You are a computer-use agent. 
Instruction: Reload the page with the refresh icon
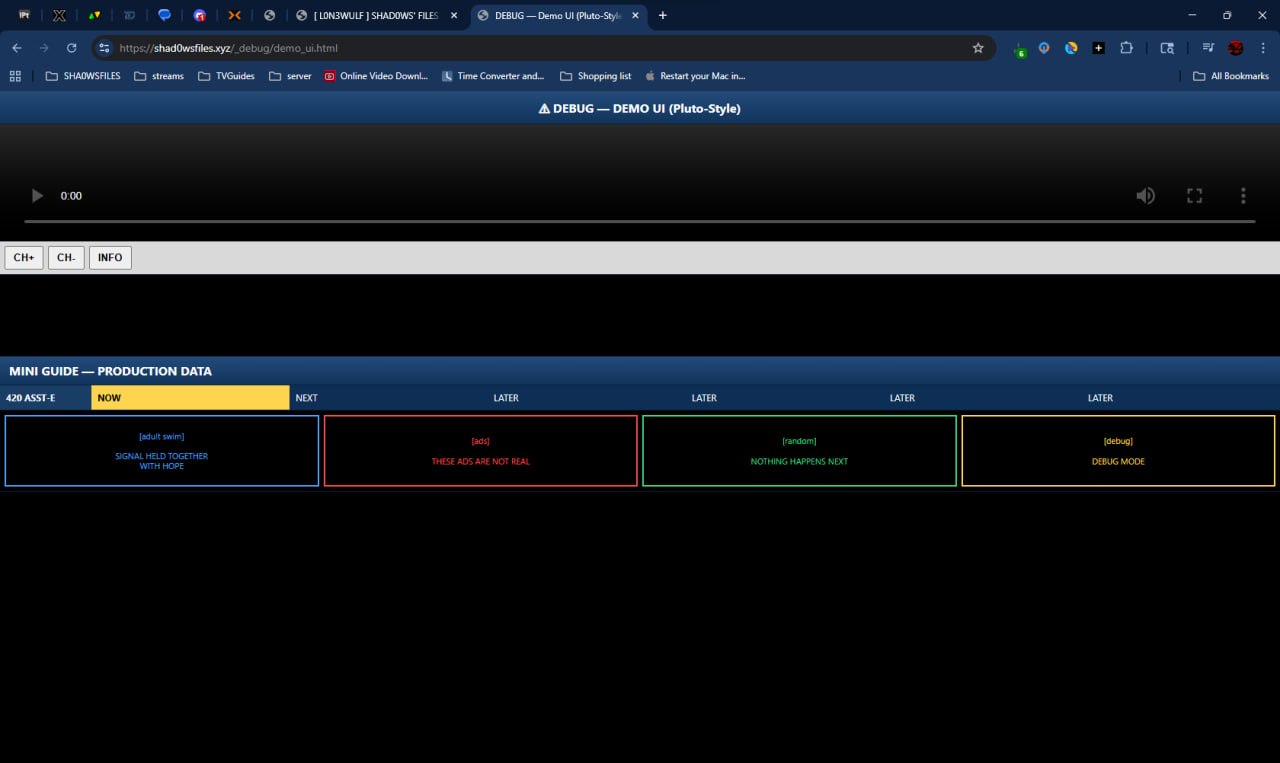[72, 48]
